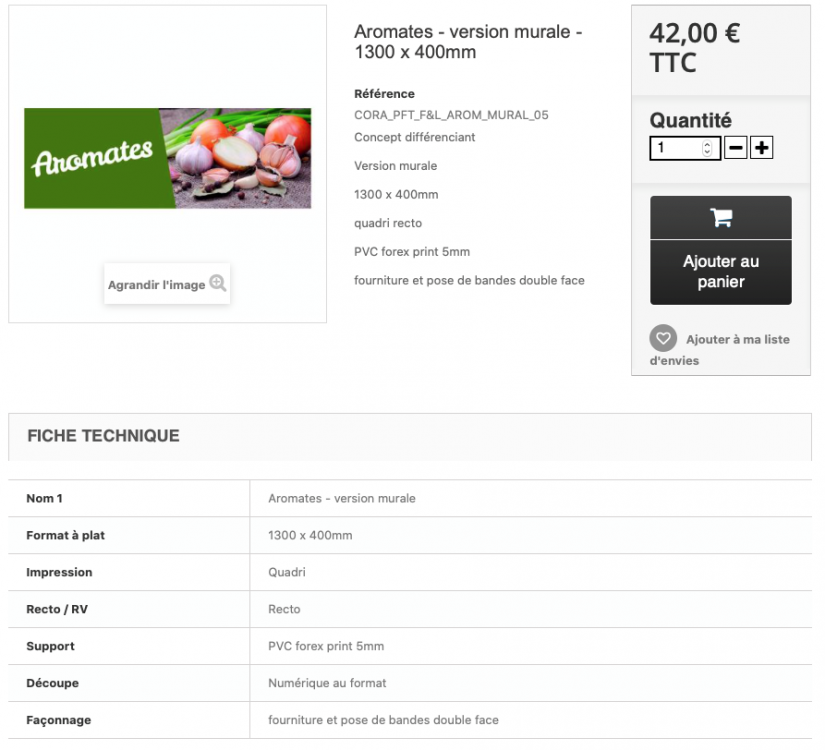Click the down arrow of the quantity spinner

tap(707, 151)
